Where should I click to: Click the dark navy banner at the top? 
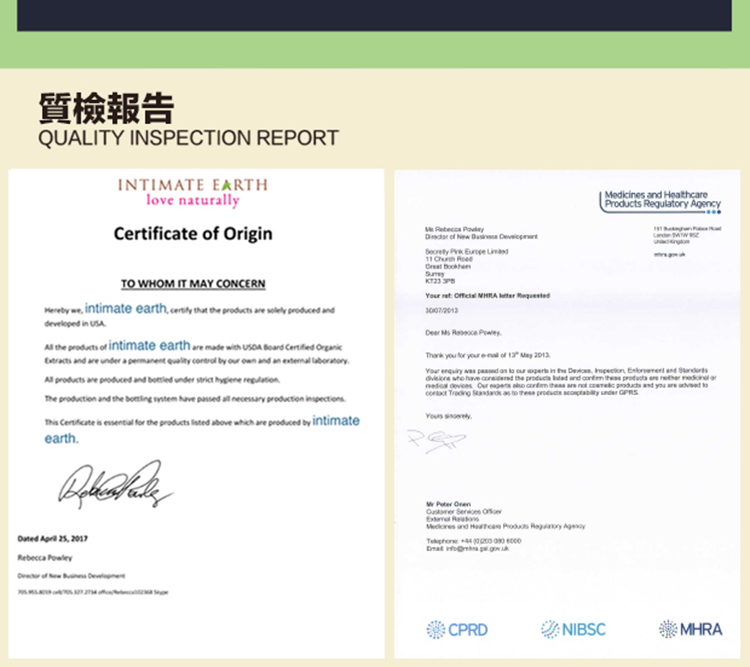pos(375,14)
